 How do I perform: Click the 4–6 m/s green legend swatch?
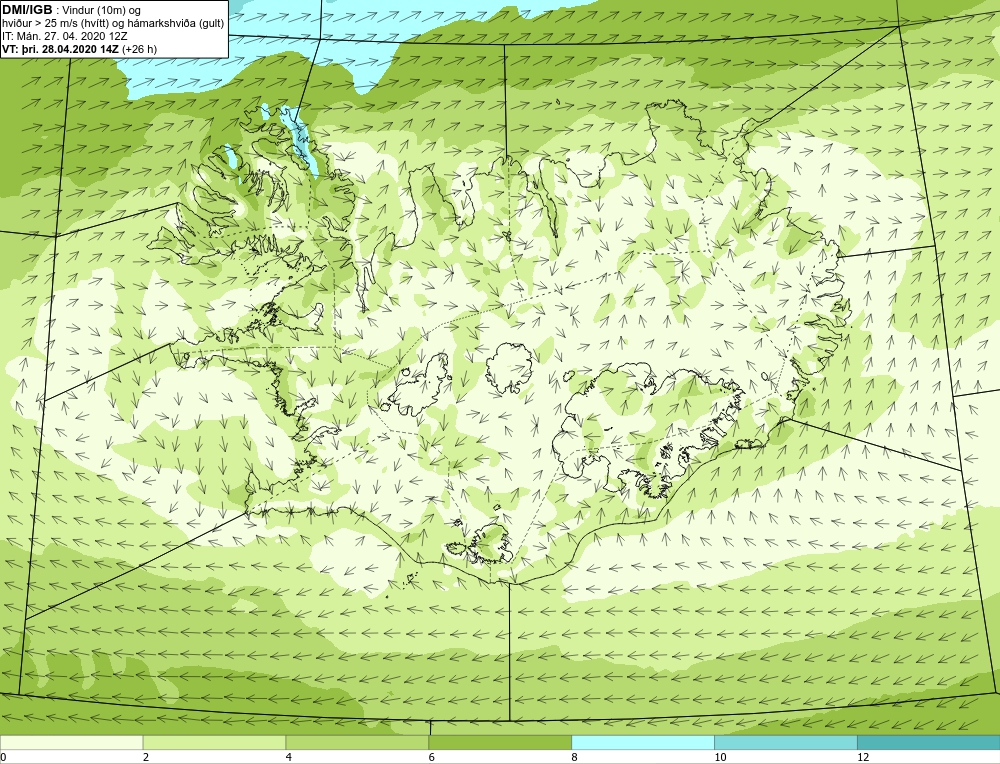[357, 742]
